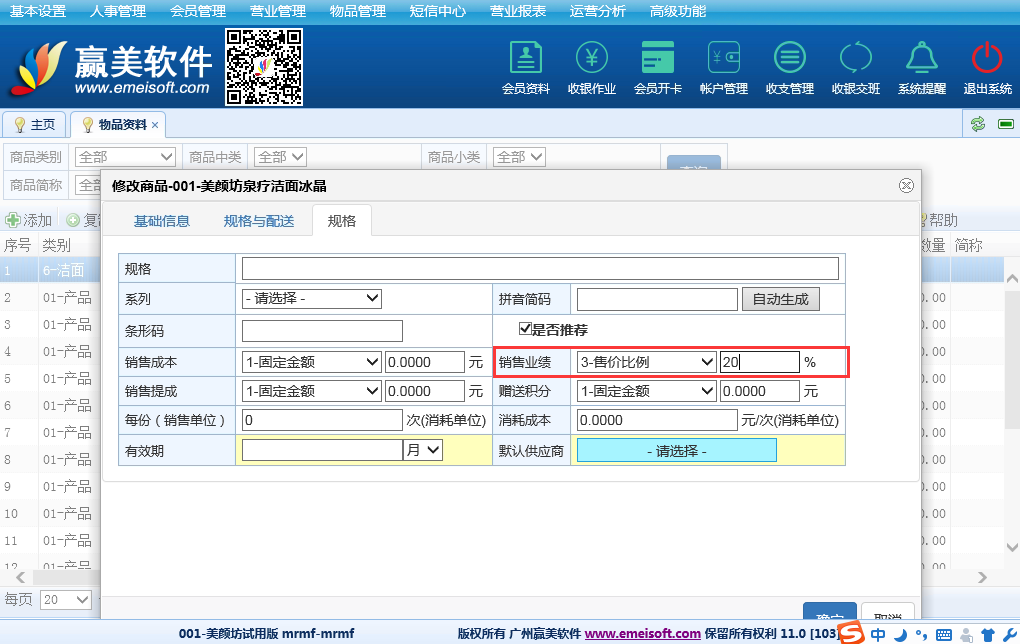Click the cyan 默认供应商 selection field
This screenshot has height=644, width=1020.
tap(676, 451)
